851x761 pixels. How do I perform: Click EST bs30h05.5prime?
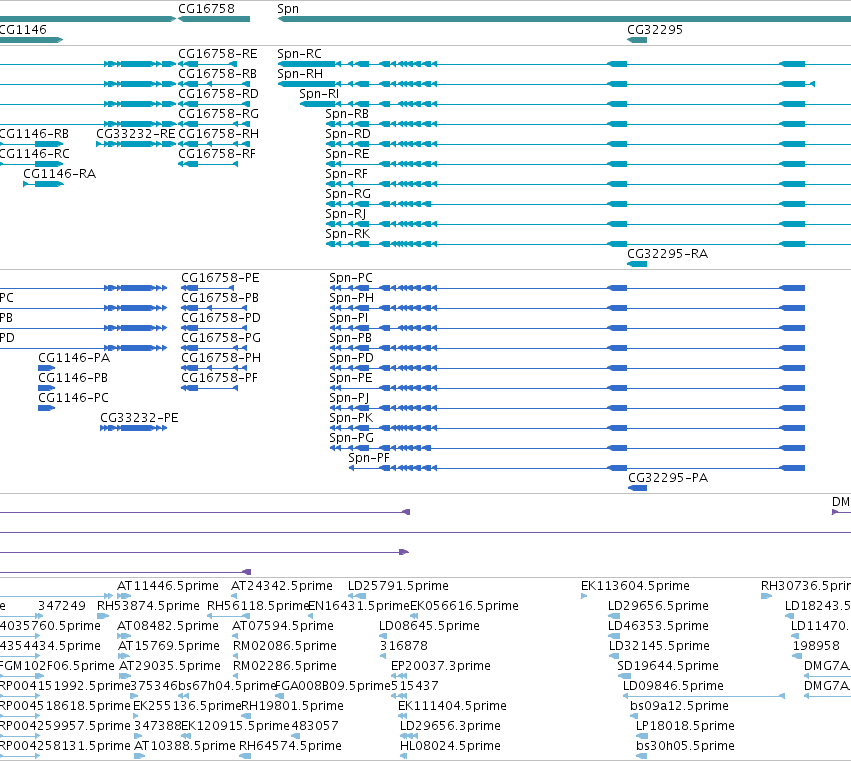click(685, 746)
